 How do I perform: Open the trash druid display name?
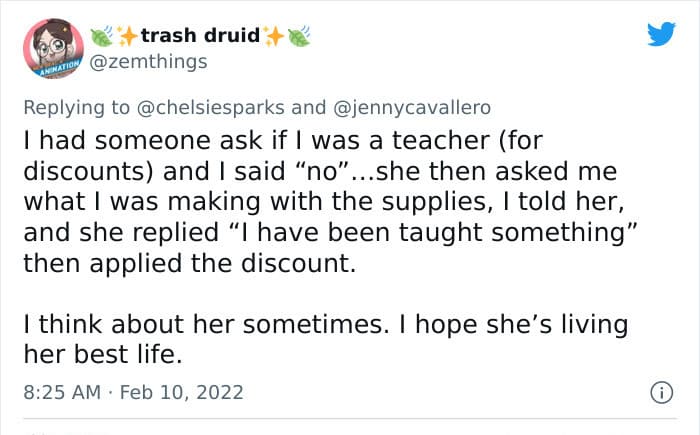pos(200,36)
